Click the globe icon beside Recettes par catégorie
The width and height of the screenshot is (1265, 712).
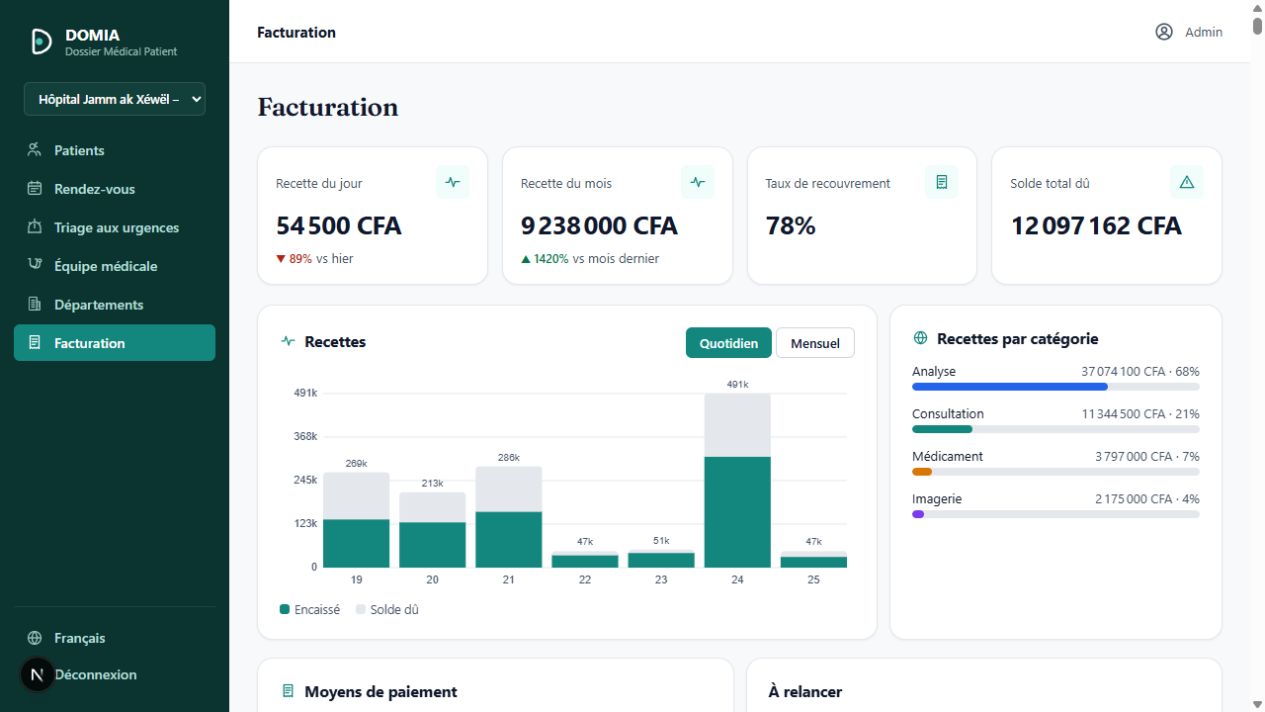pyautogui.click(x=921, y=339)
